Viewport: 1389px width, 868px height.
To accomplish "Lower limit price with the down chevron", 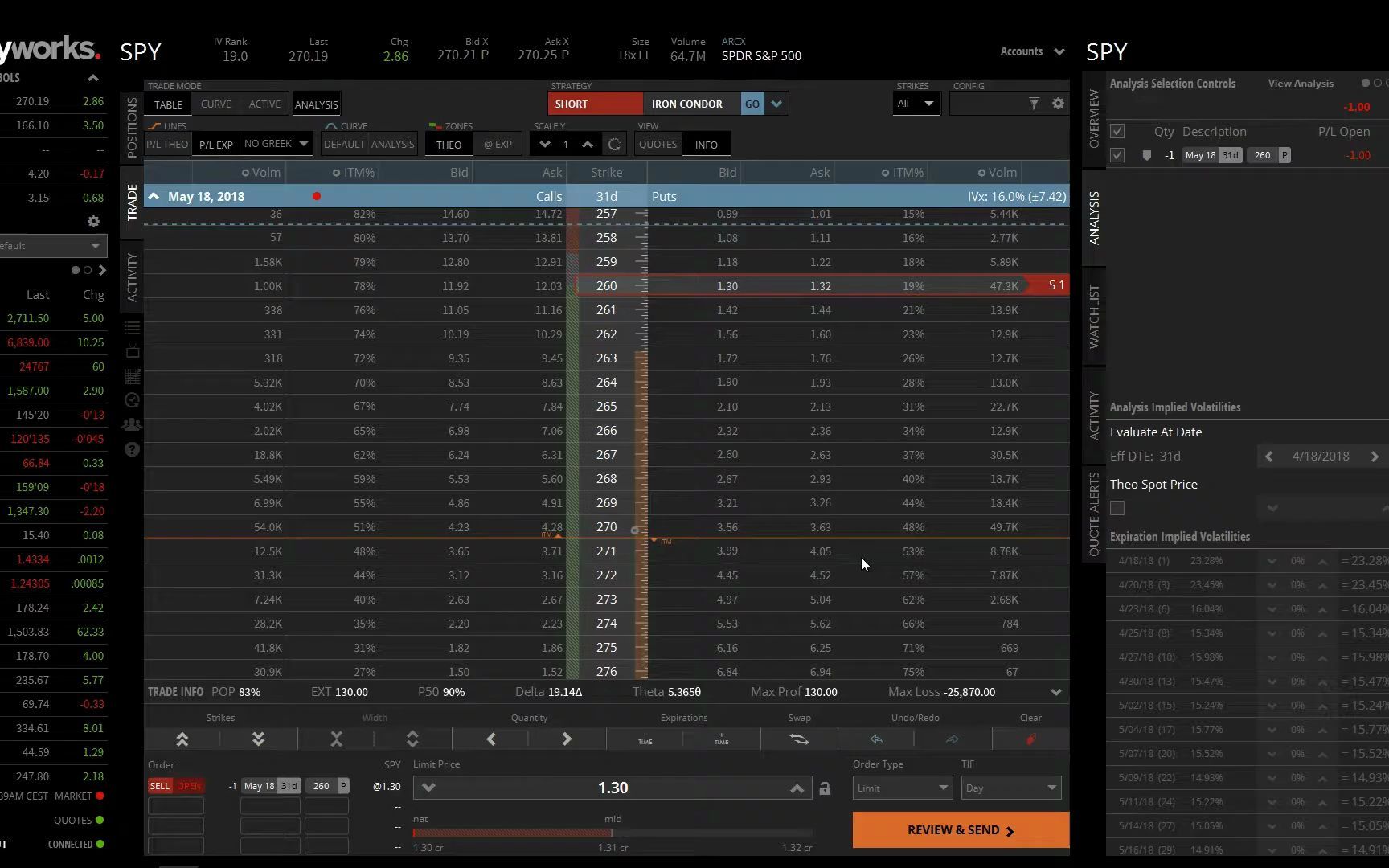I will [428, 788].
